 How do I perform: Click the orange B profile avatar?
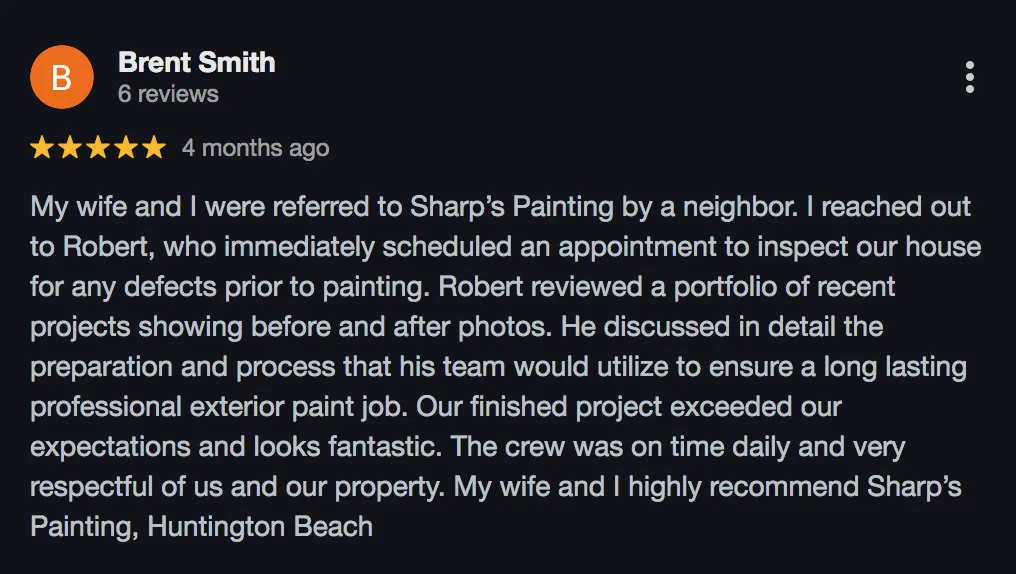62,77
